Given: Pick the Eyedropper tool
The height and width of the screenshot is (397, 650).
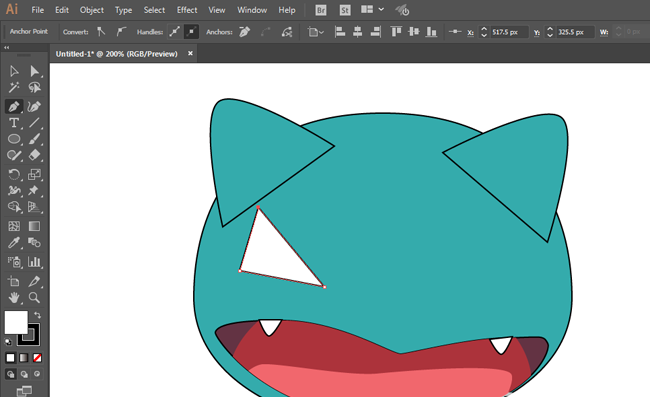Looking at the screenshot, I should point(14,242).
